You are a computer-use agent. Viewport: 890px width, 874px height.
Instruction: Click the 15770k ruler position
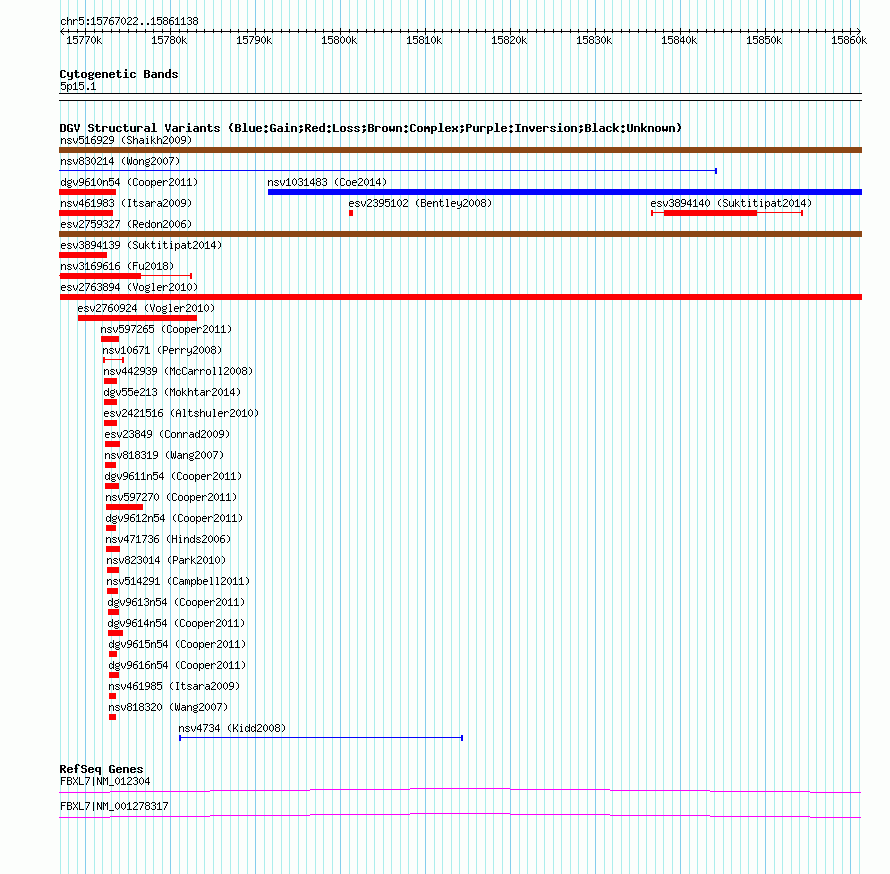[84, 40]
